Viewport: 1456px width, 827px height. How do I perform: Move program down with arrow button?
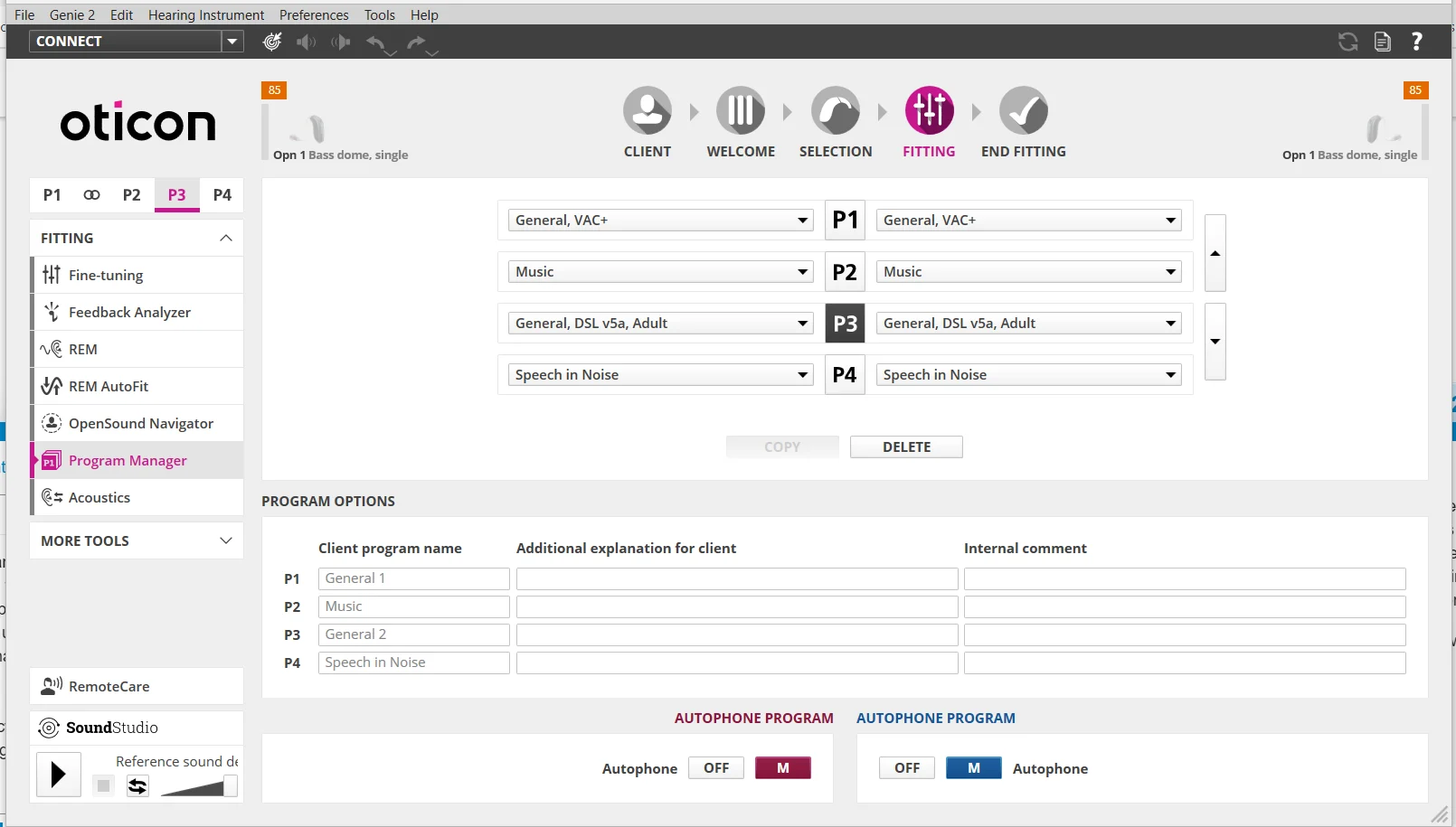tap(1215, 341)
